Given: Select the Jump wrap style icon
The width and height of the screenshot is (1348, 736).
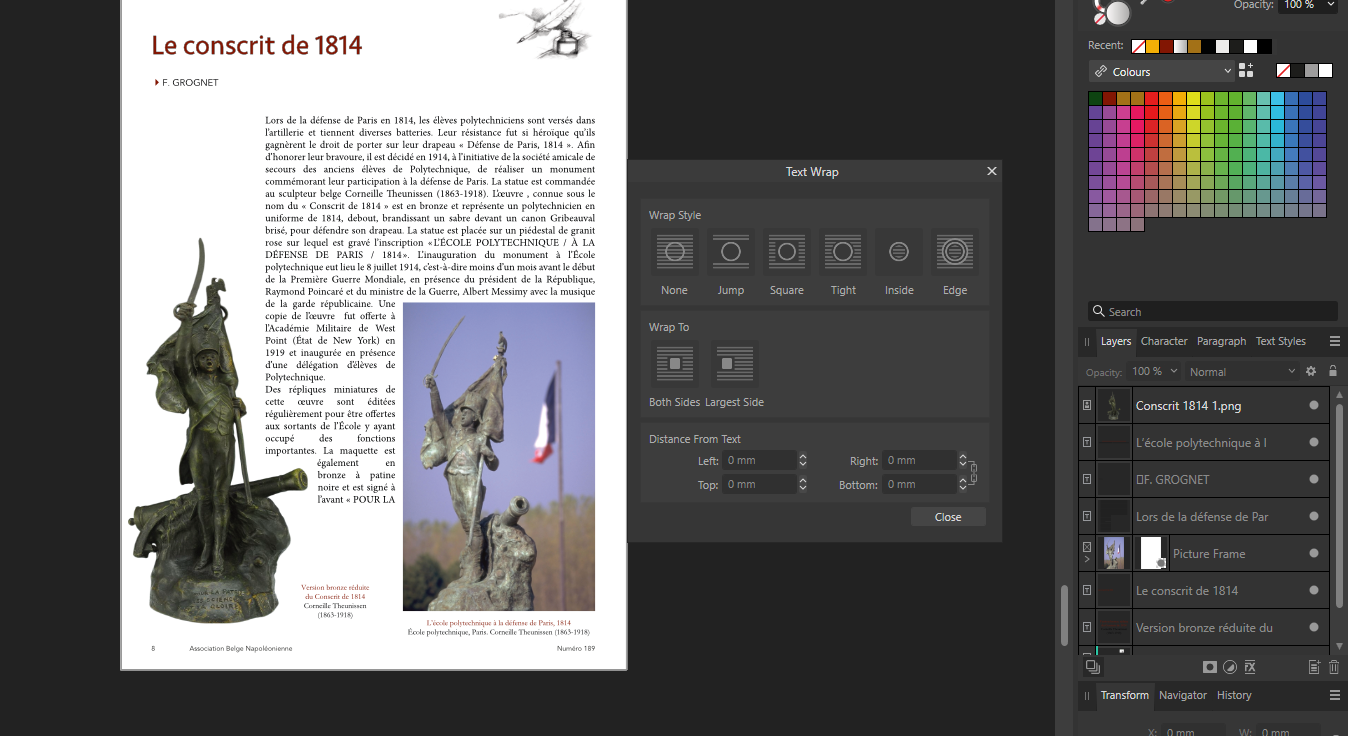Looking at the screenshot, I should pos(731,252).
